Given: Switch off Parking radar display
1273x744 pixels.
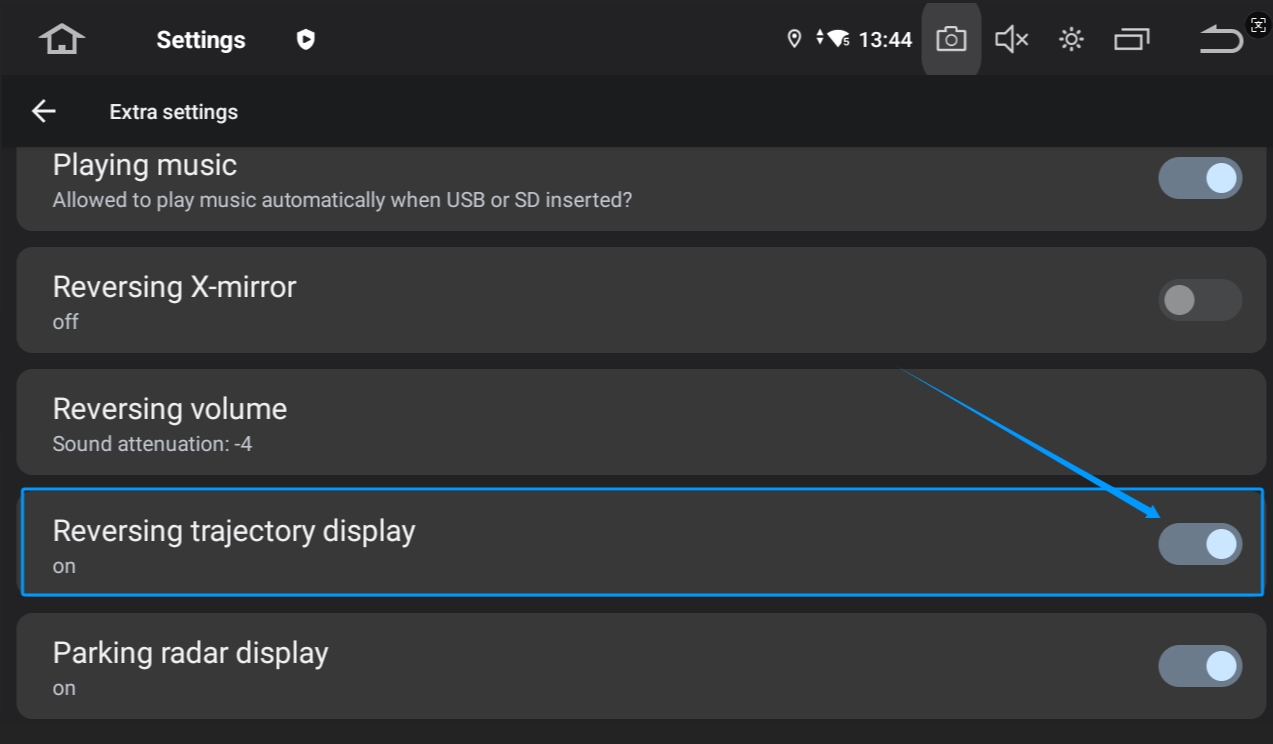Looking at the screenshot, I should click(x=1200, y=666).
